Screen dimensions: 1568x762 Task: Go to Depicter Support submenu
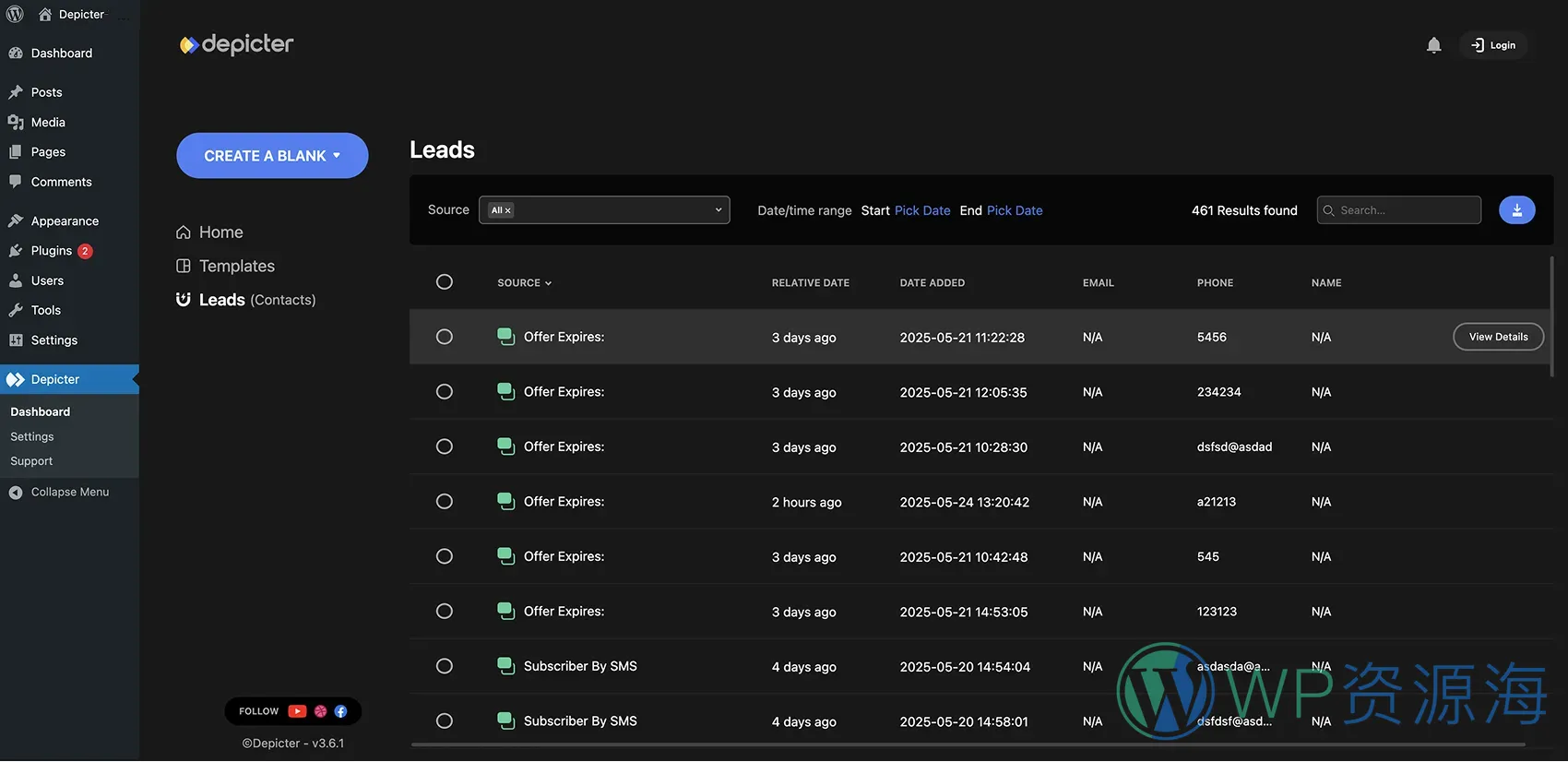click(x=31, y=461)
